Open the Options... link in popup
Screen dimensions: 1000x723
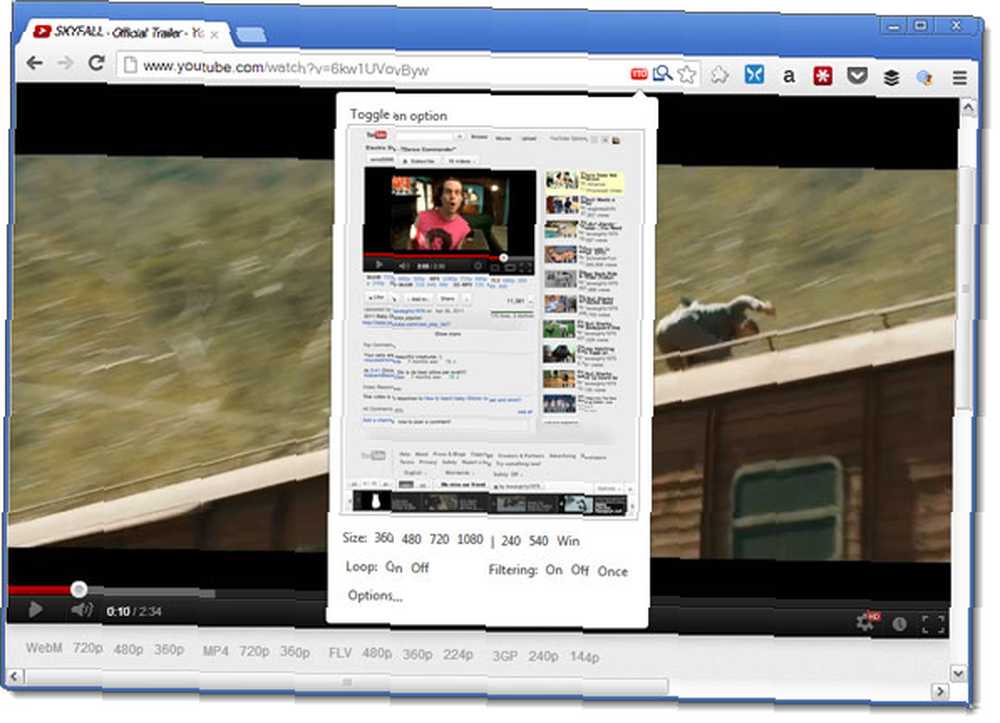pos(375,595)
